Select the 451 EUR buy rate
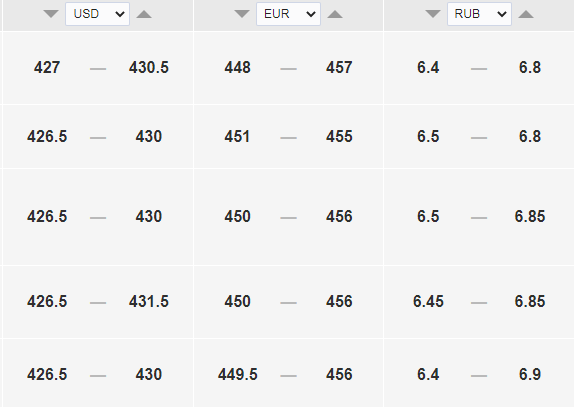 (x=238, y=136)
